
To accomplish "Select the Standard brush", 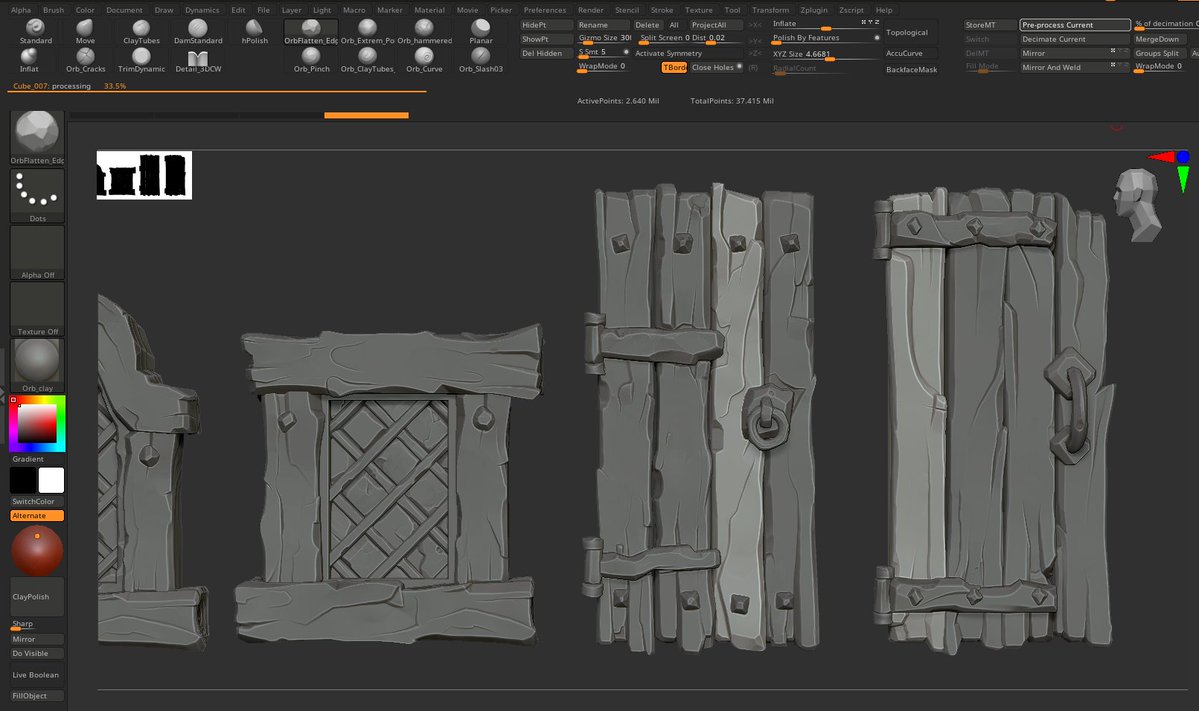I will 35,32.
